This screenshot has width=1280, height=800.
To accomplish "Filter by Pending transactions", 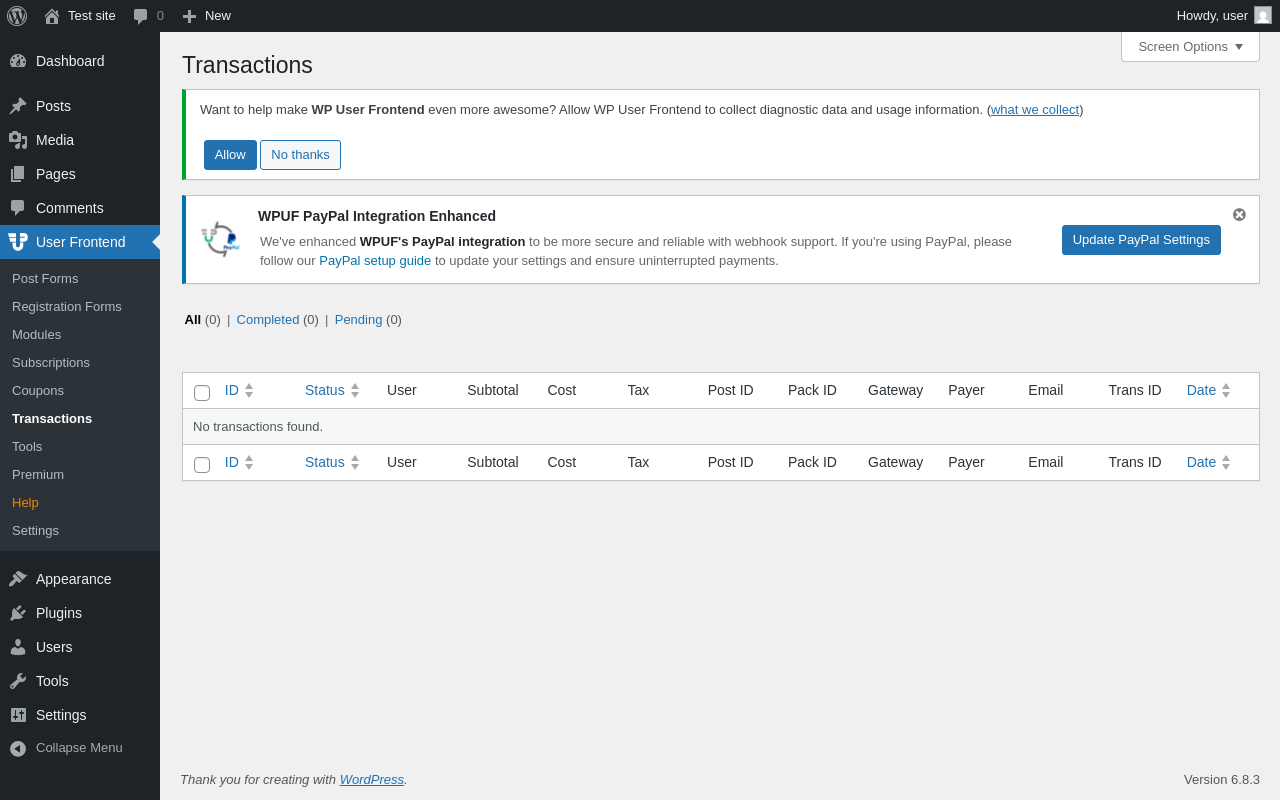I will point(358,320).
